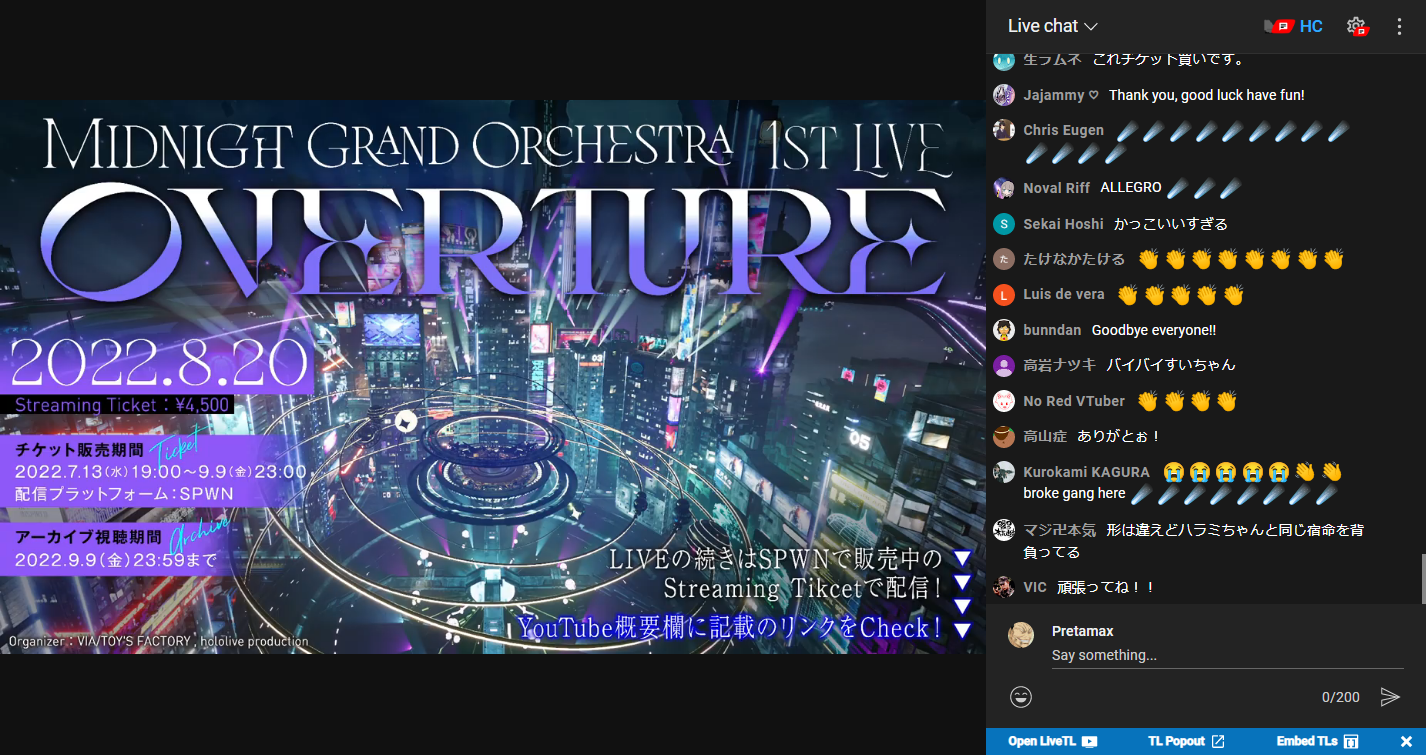1426x755 pixels.
Task: Click the send message arrow icon
Action: 1390,697
